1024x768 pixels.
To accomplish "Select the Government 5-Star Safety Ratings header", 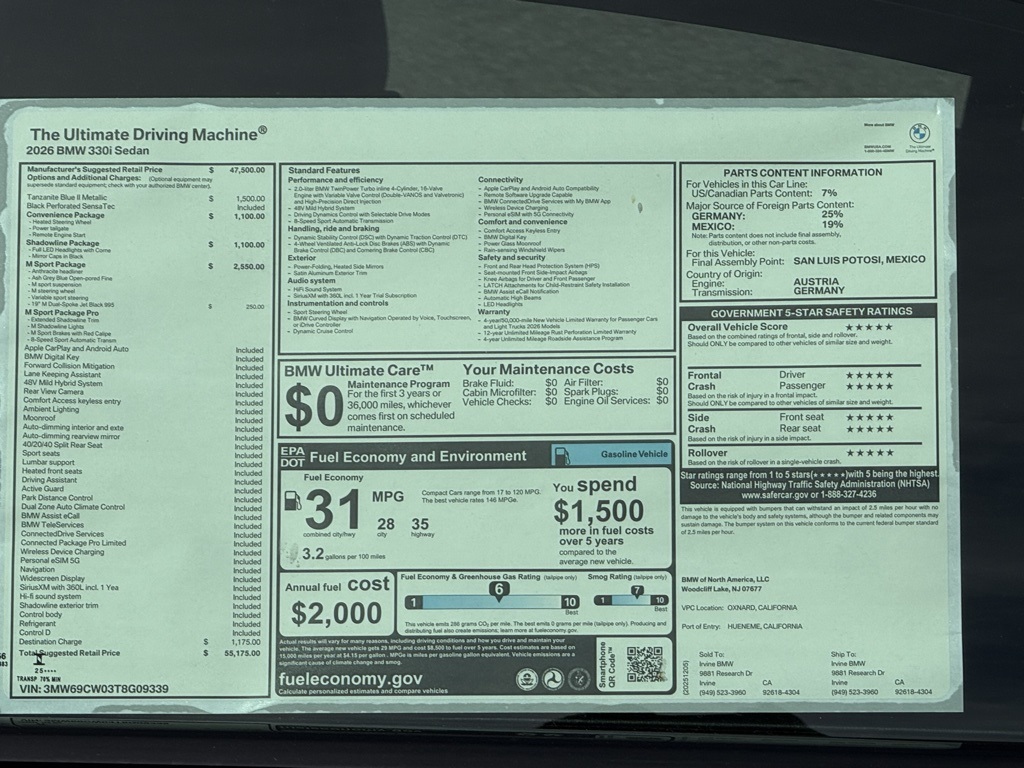I will [x=808, y=311].
